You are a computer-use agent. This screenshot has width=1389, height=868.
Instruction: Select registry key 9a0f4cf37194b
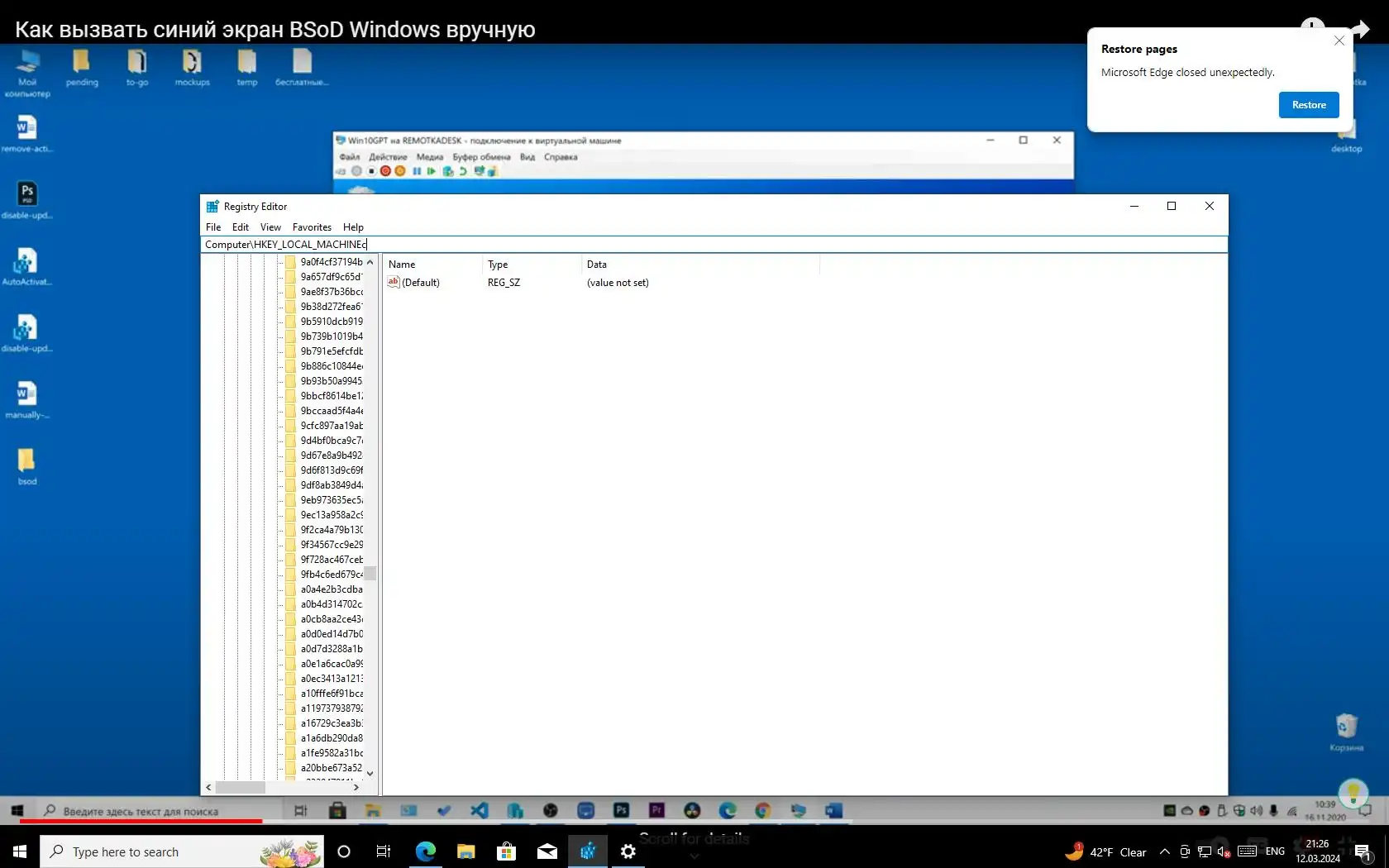pyautogui.click(x=324, y=262)
